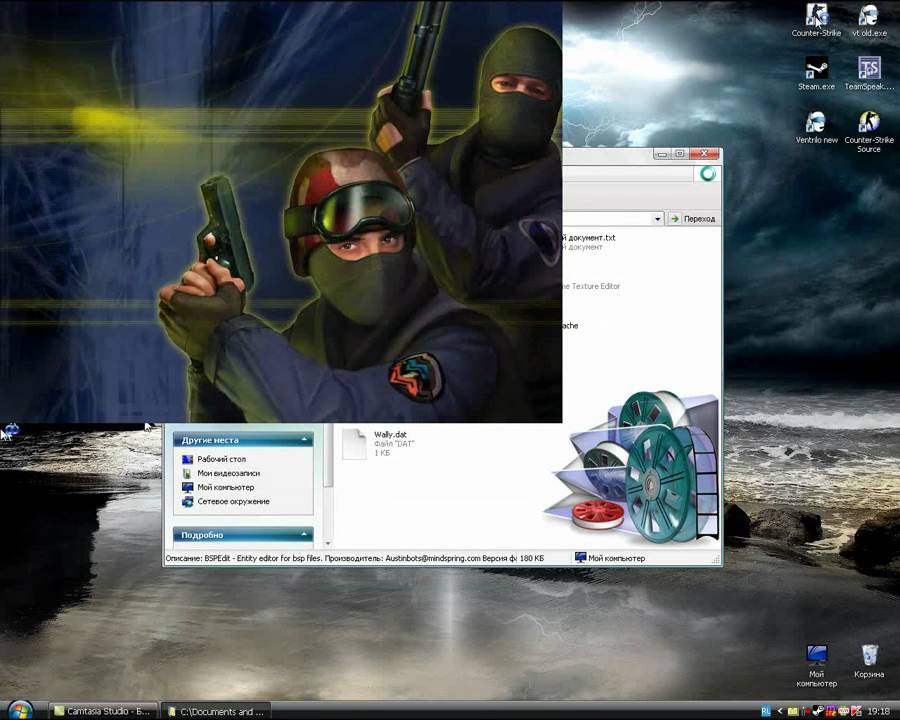Click the 180 КБ status bar entry
This screenshot has height=720, width=900.
[x=532, y=558]
